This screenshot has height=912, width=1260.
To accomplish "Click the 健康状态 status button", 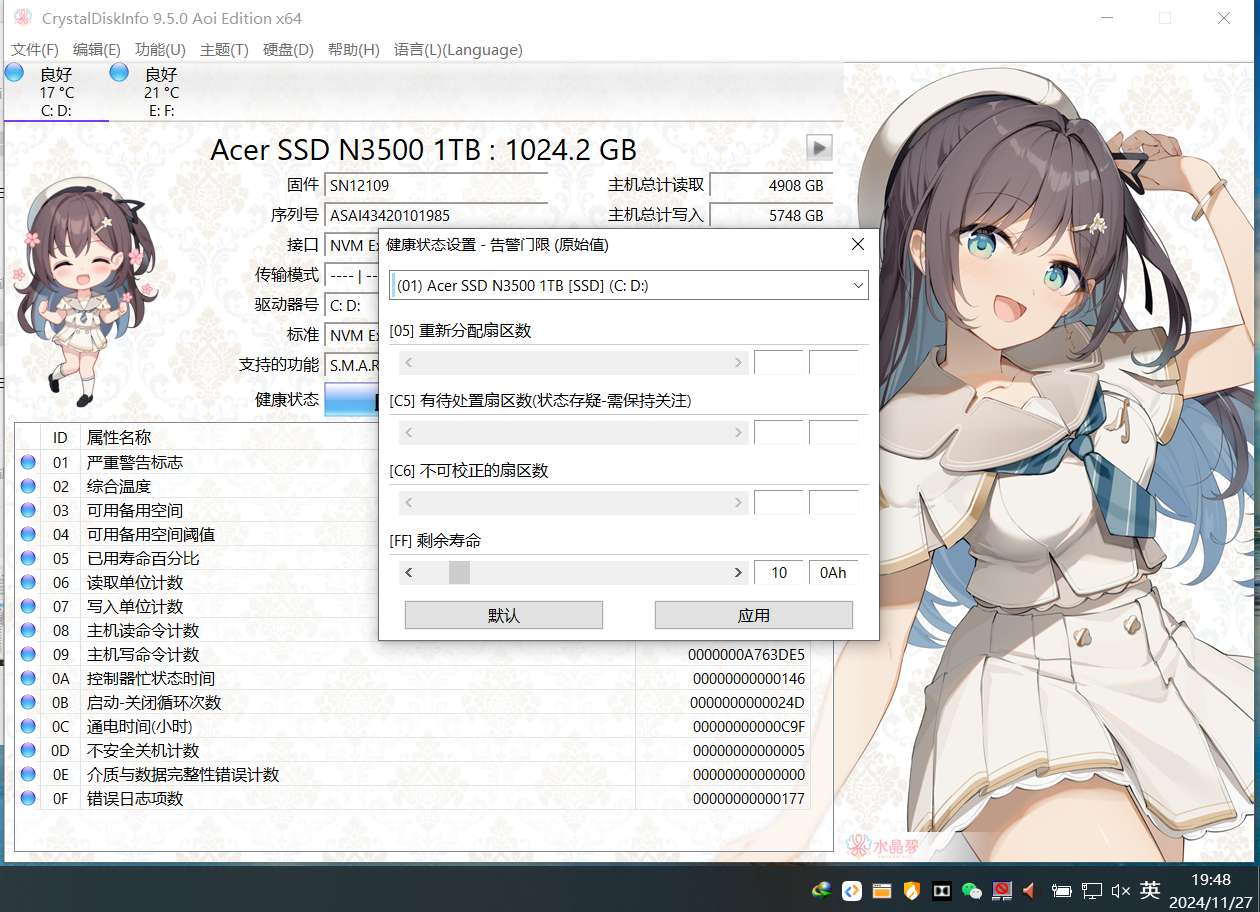I will coord(352,399).
